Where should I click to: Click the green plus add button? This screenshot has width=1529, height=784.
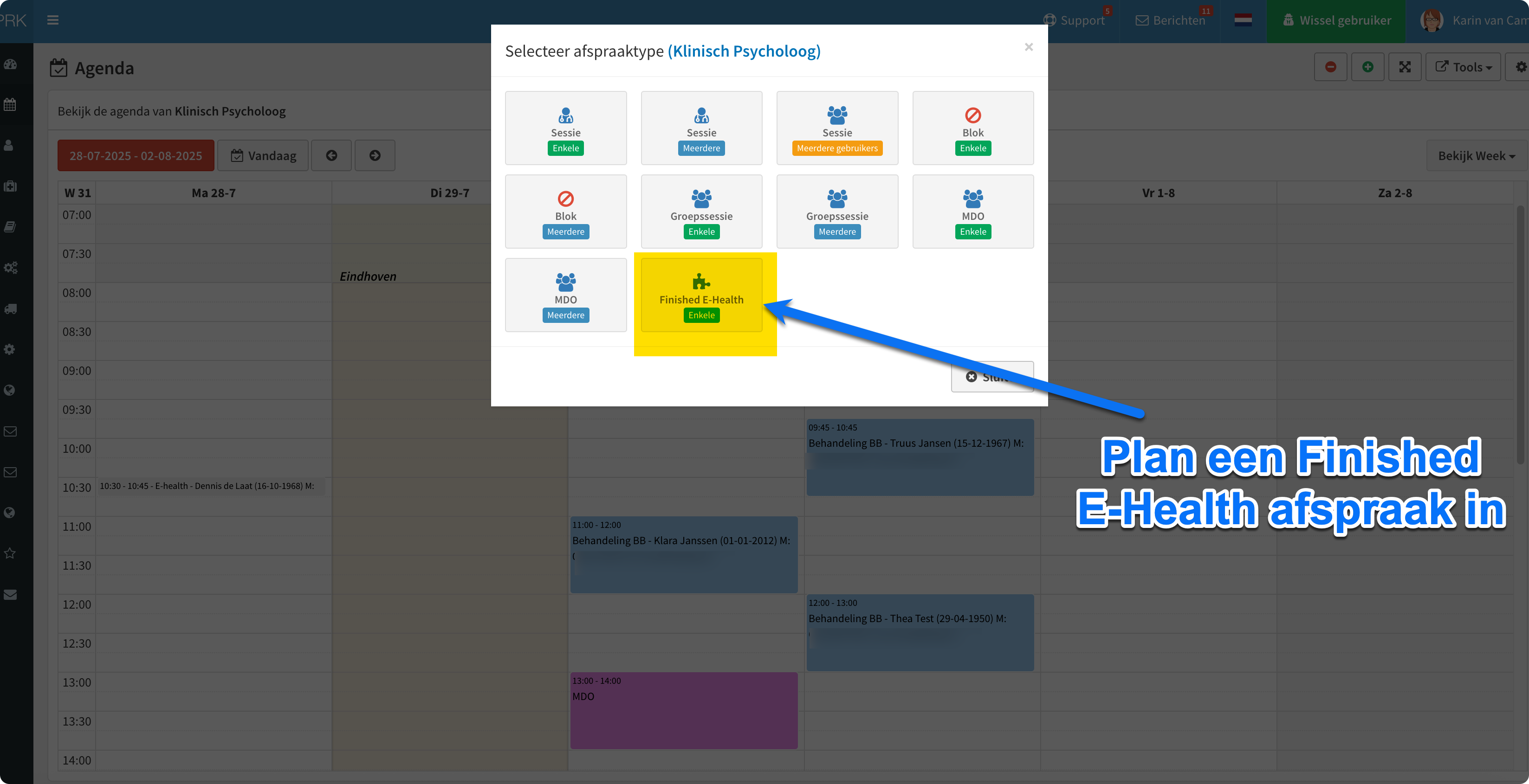1367,67
